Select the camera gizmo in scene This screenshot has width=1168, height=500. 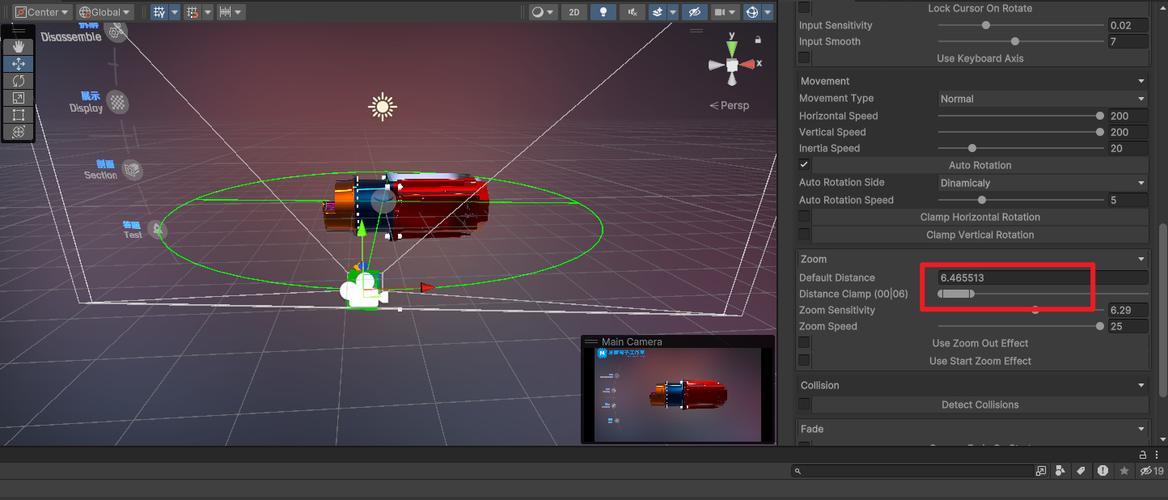[x=364, y=290]
